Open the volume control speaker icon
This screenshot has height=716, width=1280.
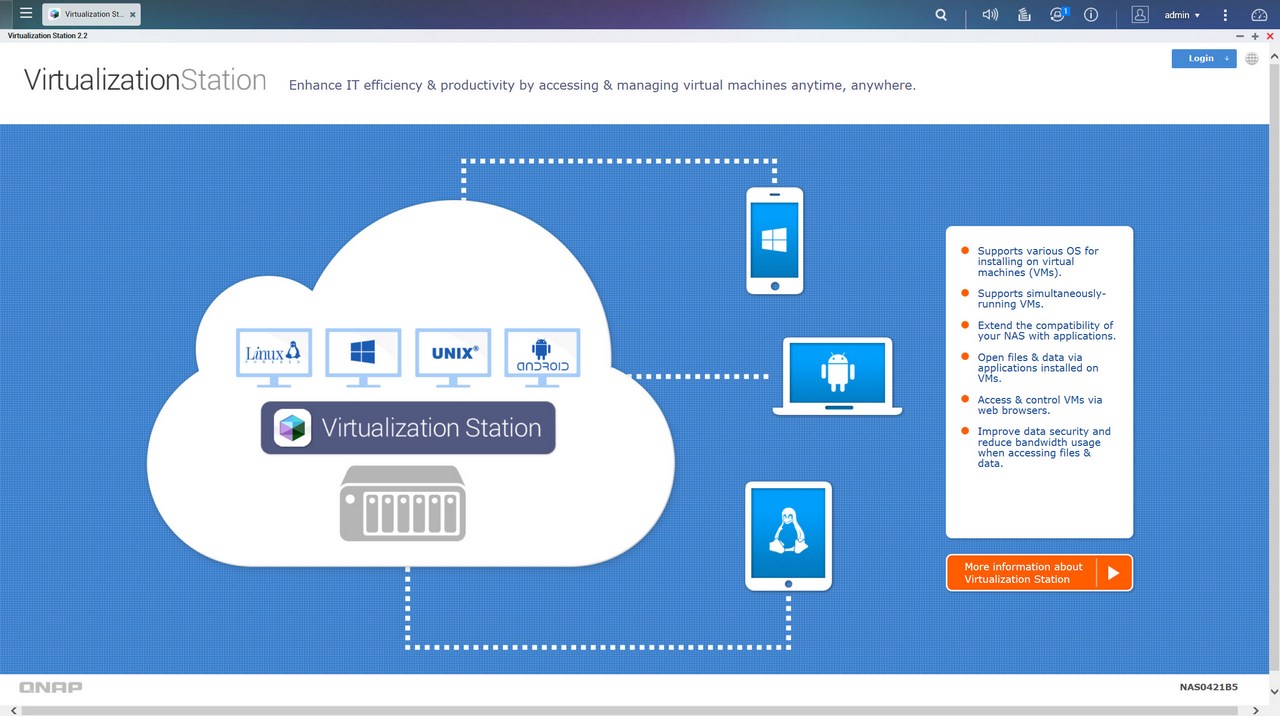click(x=990, y=15)
